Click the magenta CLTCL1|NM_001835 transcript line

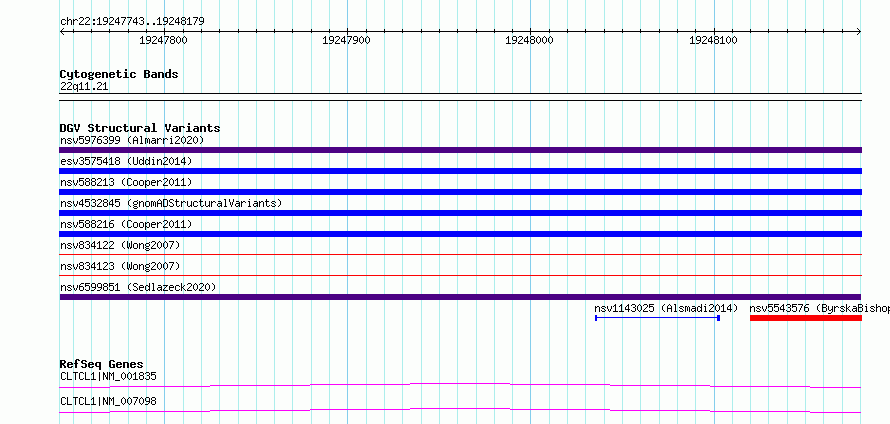(x=460, y=385)
